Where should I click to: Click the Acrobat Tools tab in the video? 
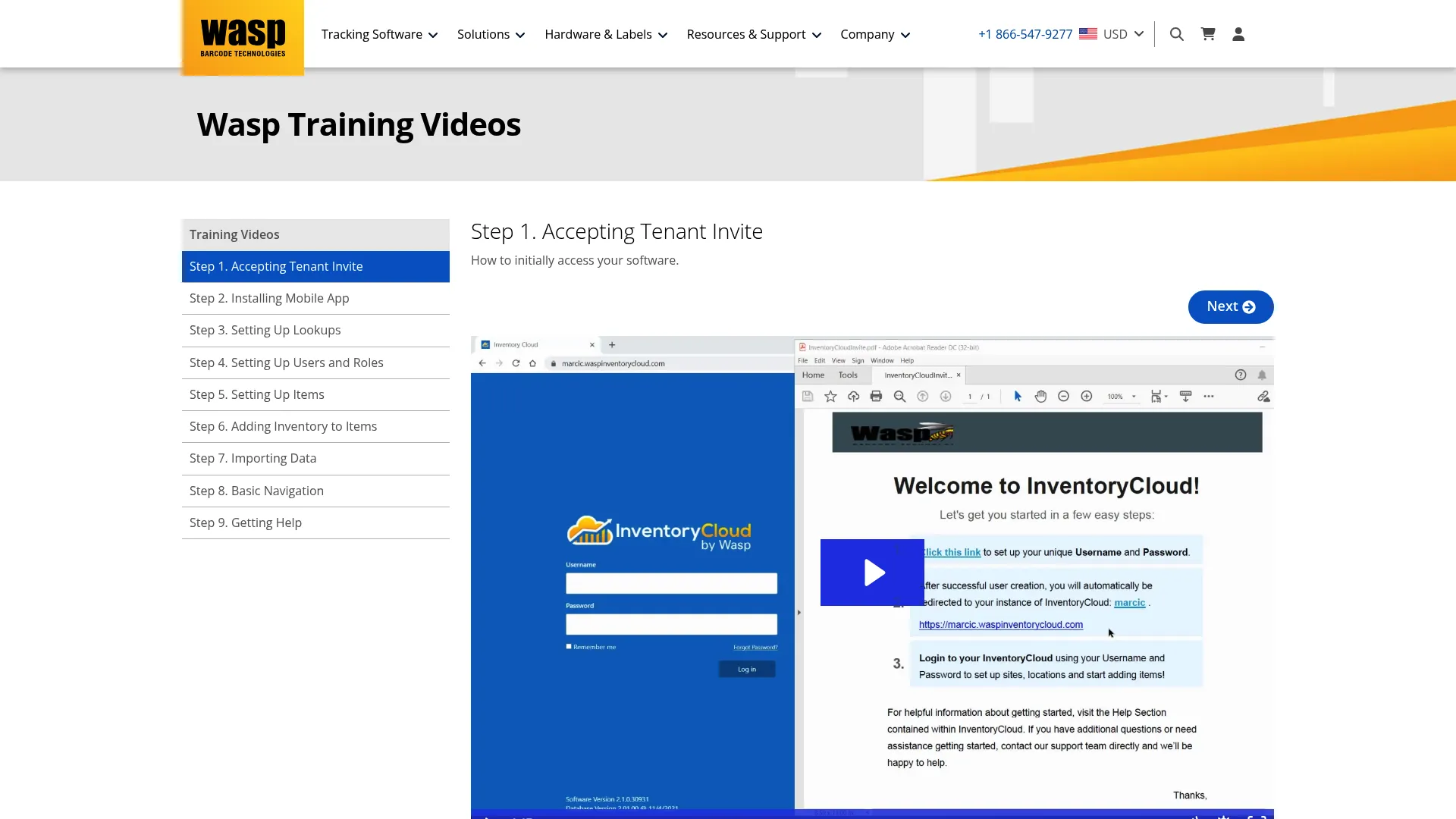pos(848,375)
